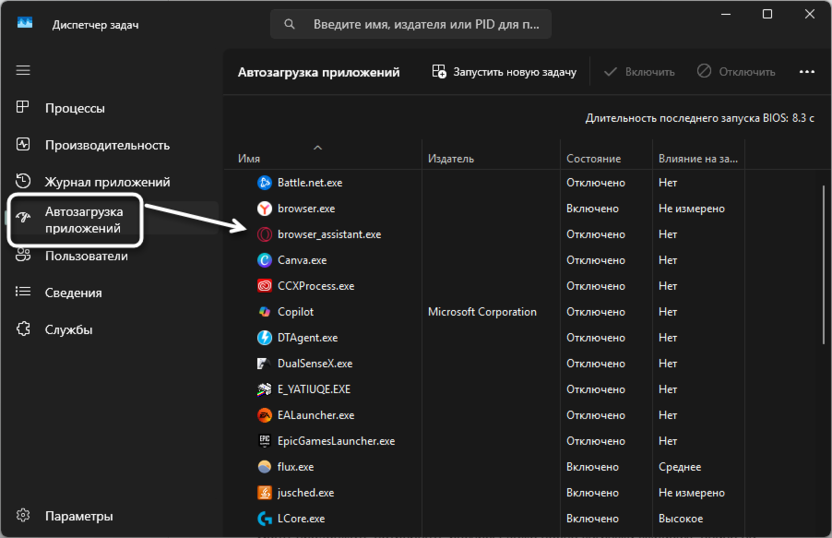Select the browser.exe startup item
The width and height of the screenshot is (832, 538).
pyautogui.click(x=306, y=209)
